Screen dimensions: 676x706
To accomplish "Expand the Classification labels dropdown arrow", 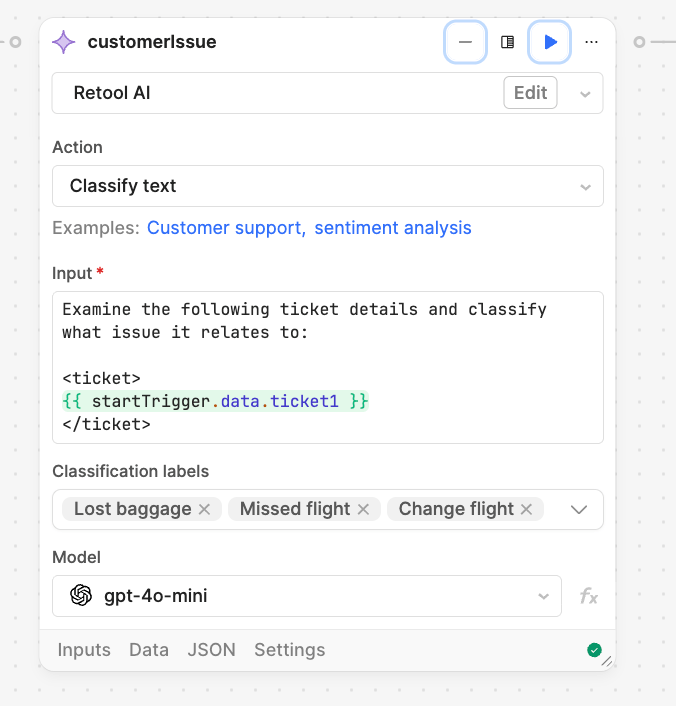I will click(578, 509).
